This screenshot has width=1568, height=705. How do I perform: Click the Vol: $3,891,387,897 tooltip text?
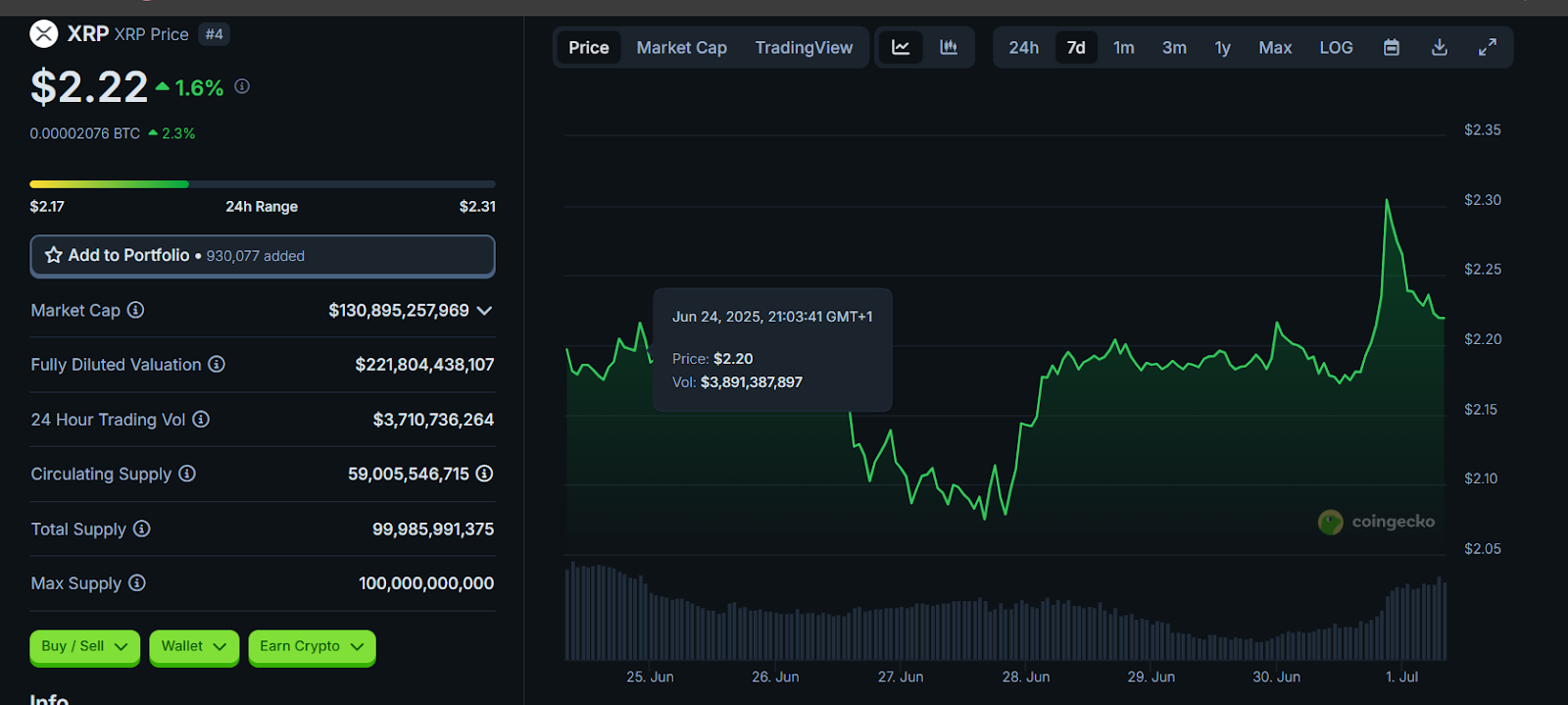[737, 382]
